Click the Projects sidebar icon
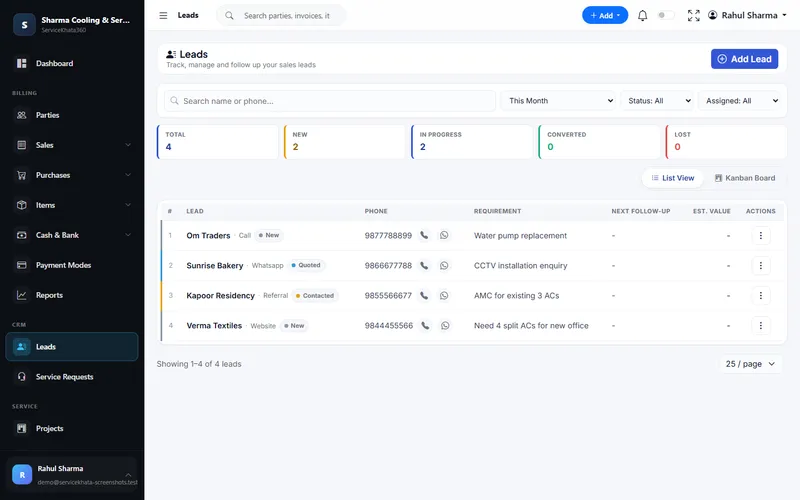 tap(21, 428)
